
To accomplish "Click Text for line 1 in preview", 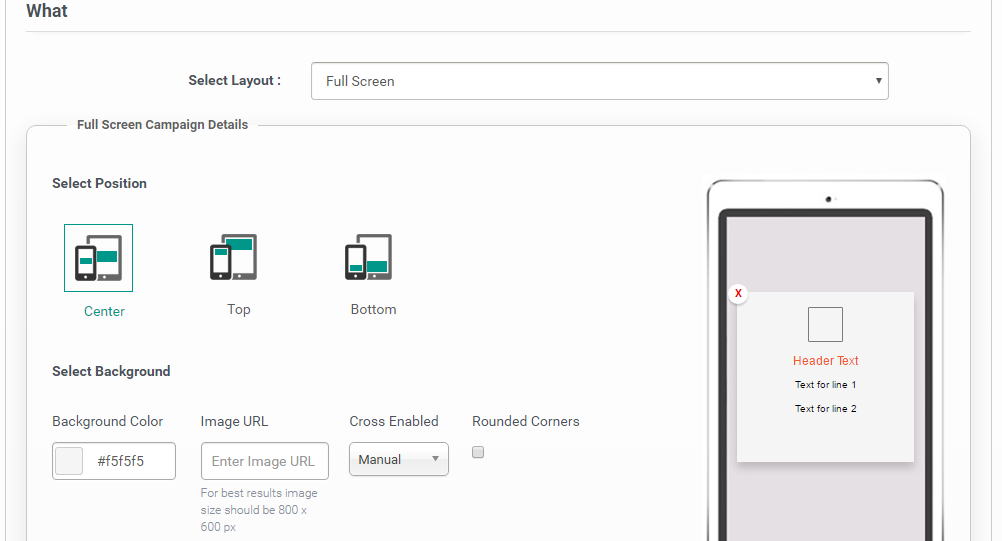I will click(825, 385).
